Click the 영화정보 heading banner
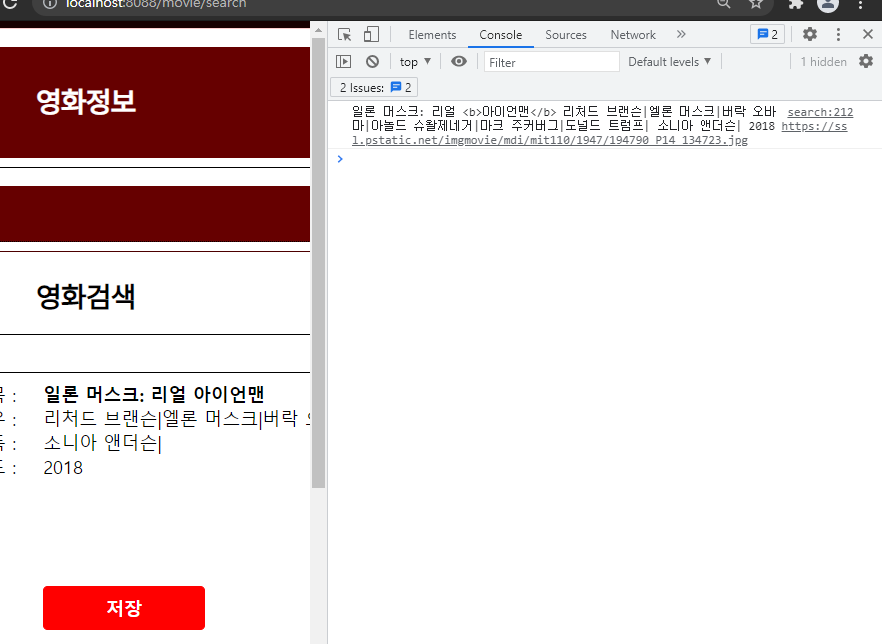The image size is (882, 644). (155, 102)
